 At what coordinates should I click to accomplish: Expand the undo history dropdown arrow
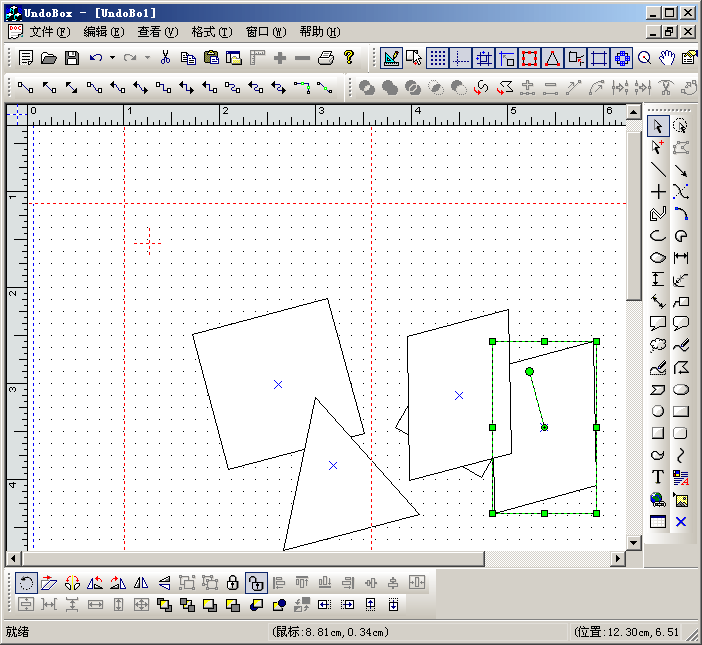[112, 58]
